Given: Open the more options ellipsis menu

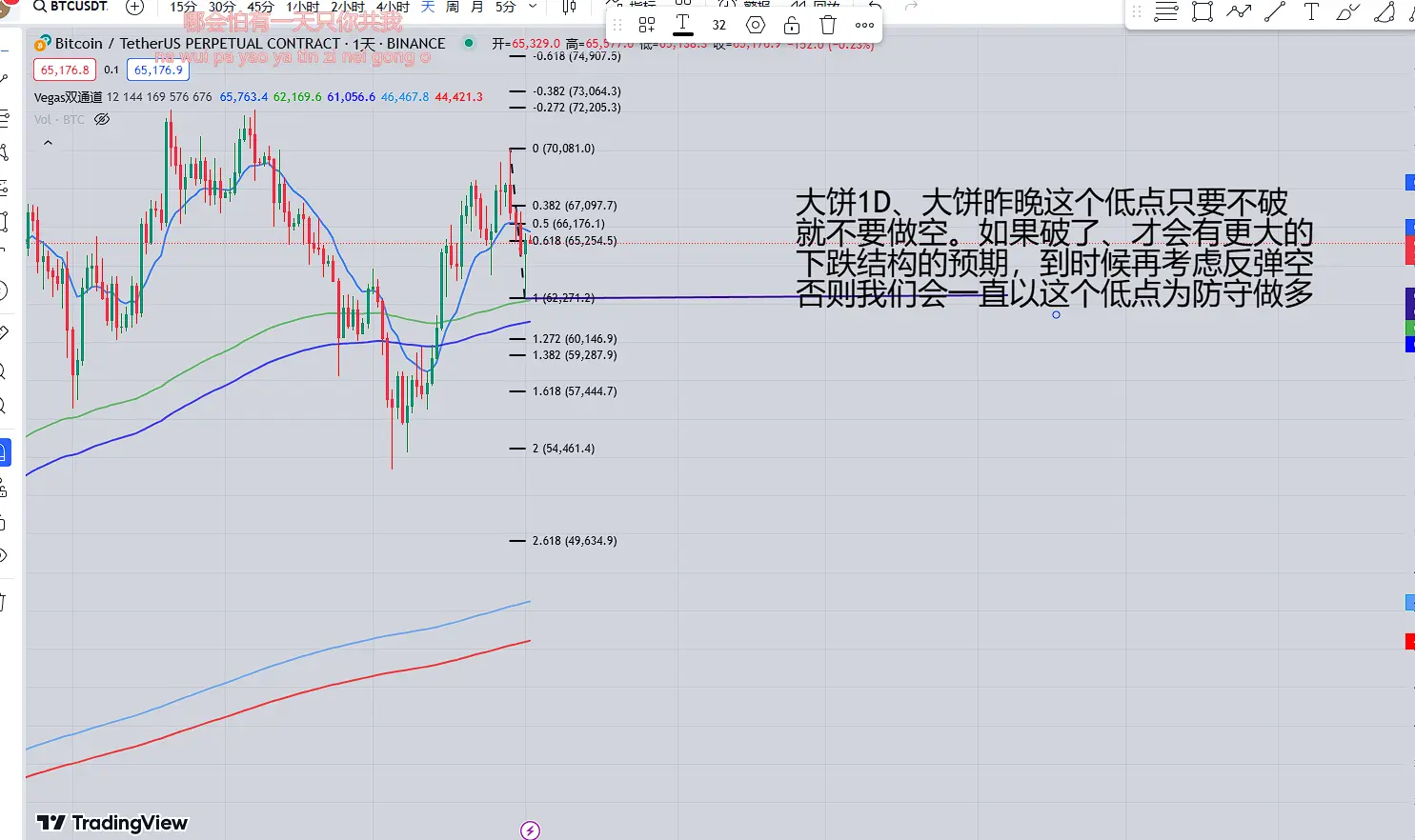Looking at the screenshot, I should click(x=864, y=25).
